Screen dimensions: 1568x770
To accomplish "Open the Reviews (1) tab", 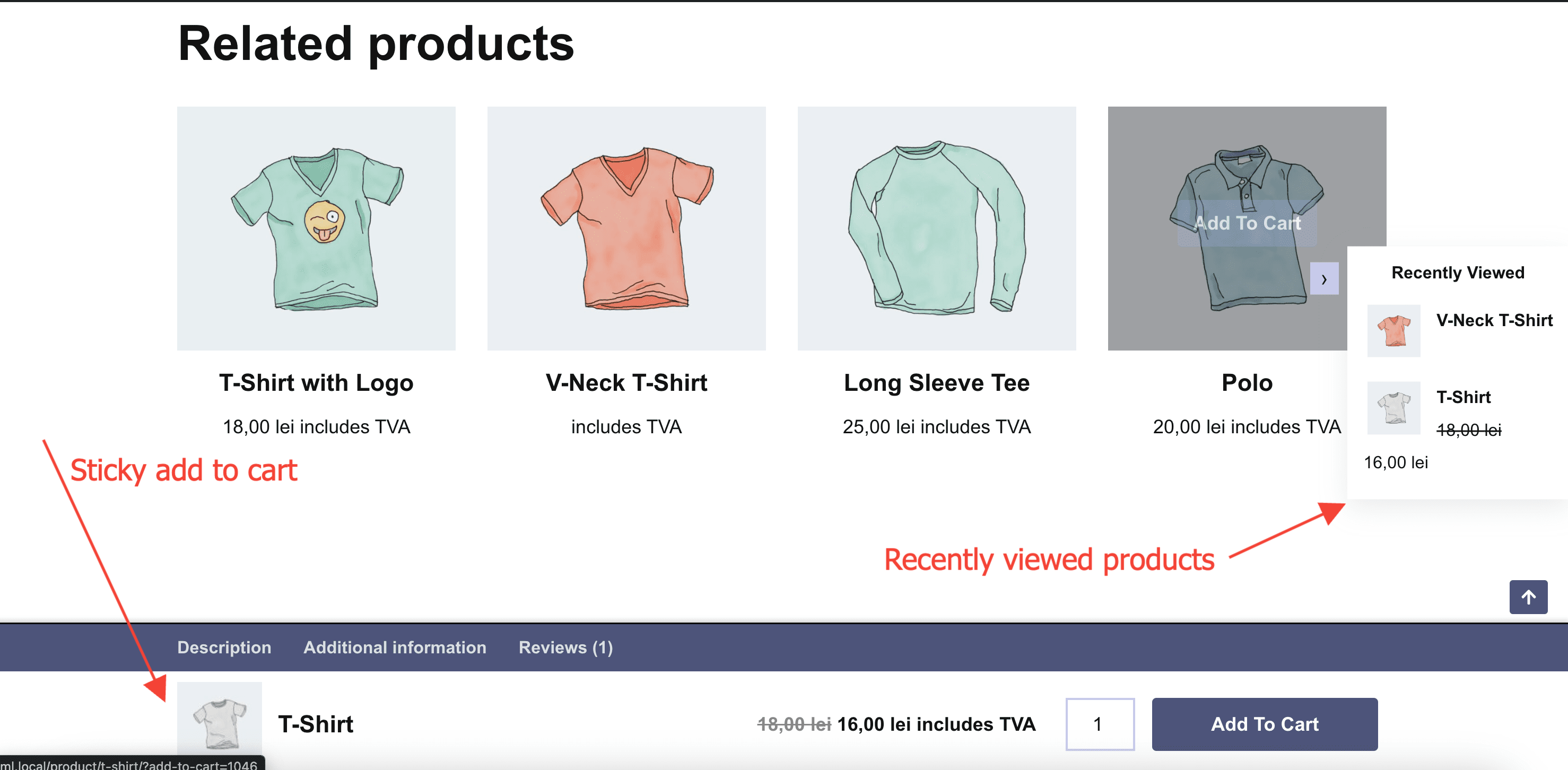I will click(x=565, y=647).
